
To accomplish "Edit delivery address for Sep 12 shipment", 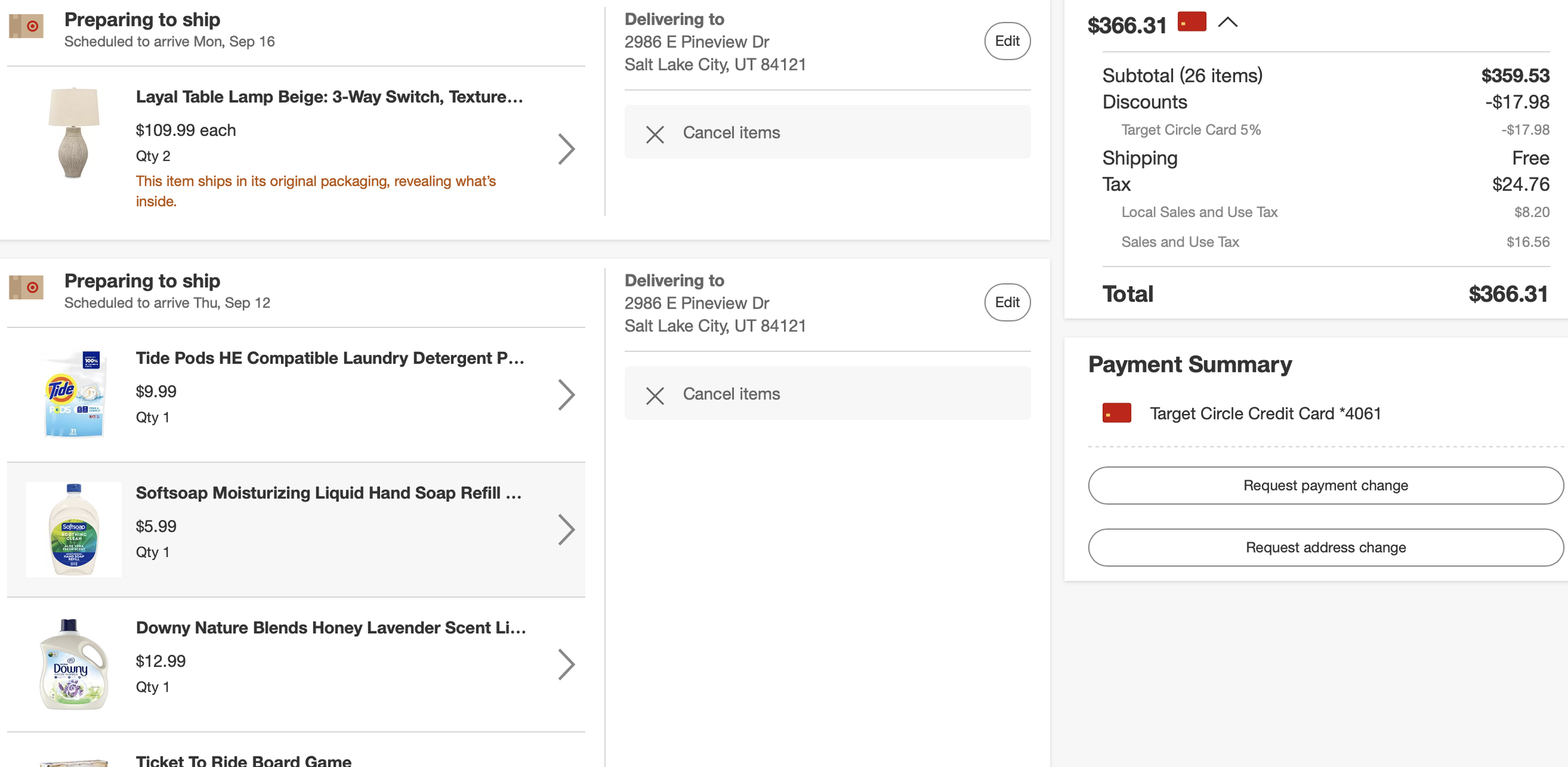I will [x=1007, y=303].
